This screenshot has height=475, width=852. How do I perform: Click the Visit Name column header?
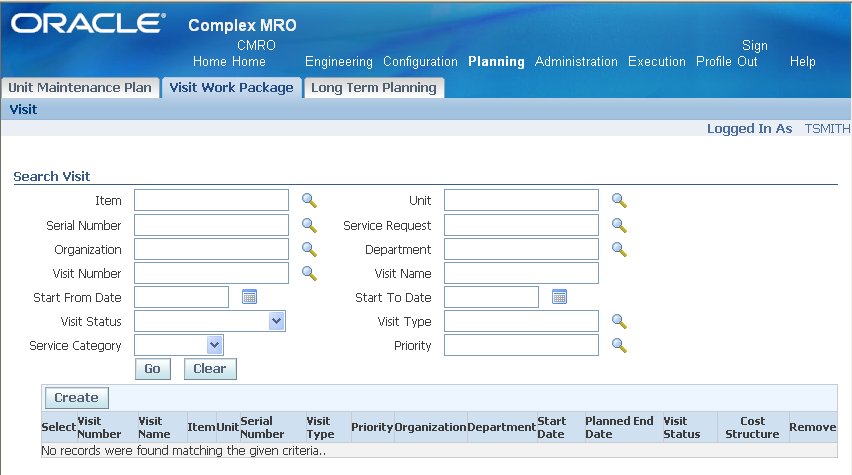tap(154, 427)
